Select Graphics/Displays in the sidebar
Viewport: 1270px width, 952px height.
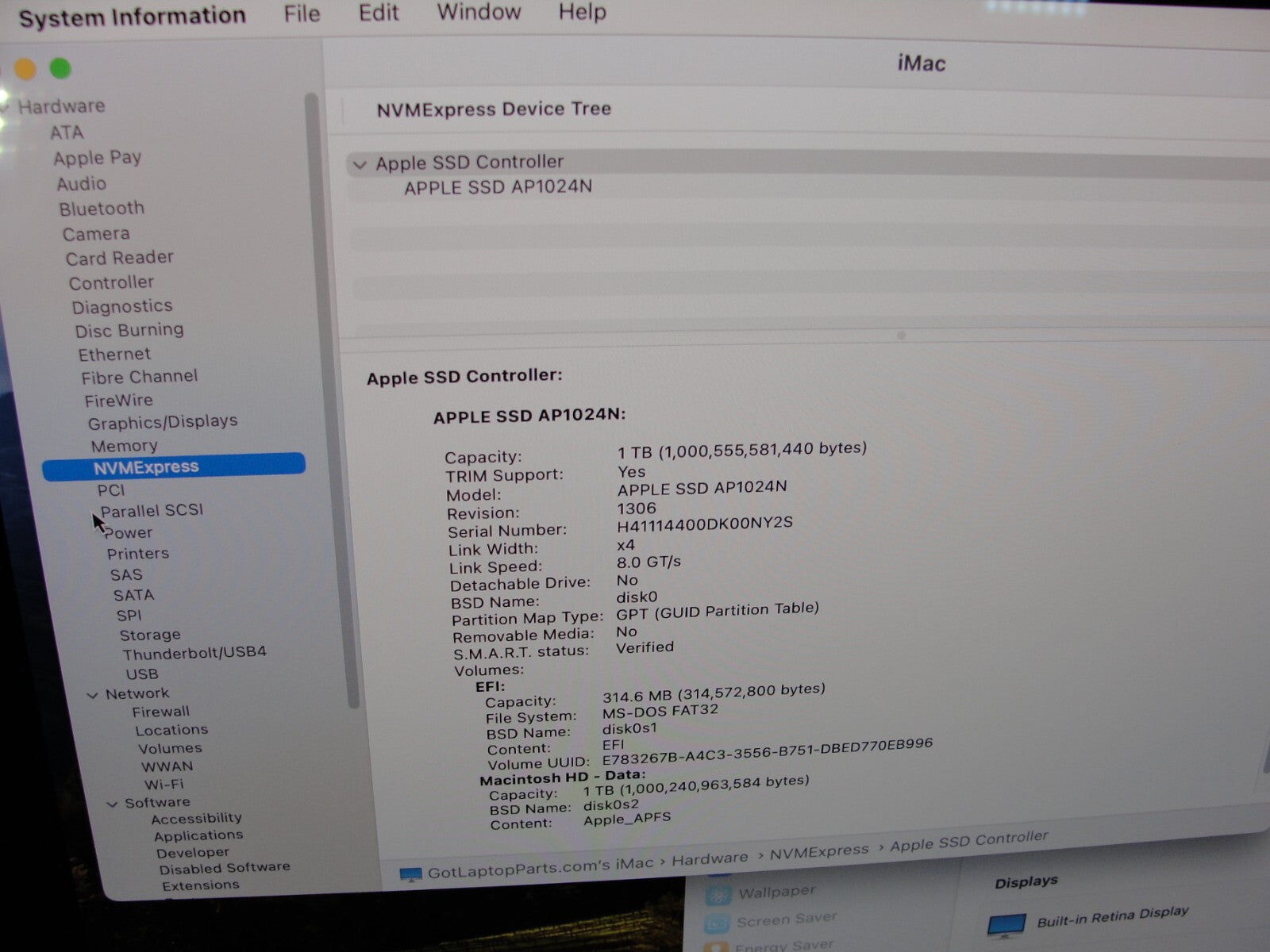tap(162, 422)
